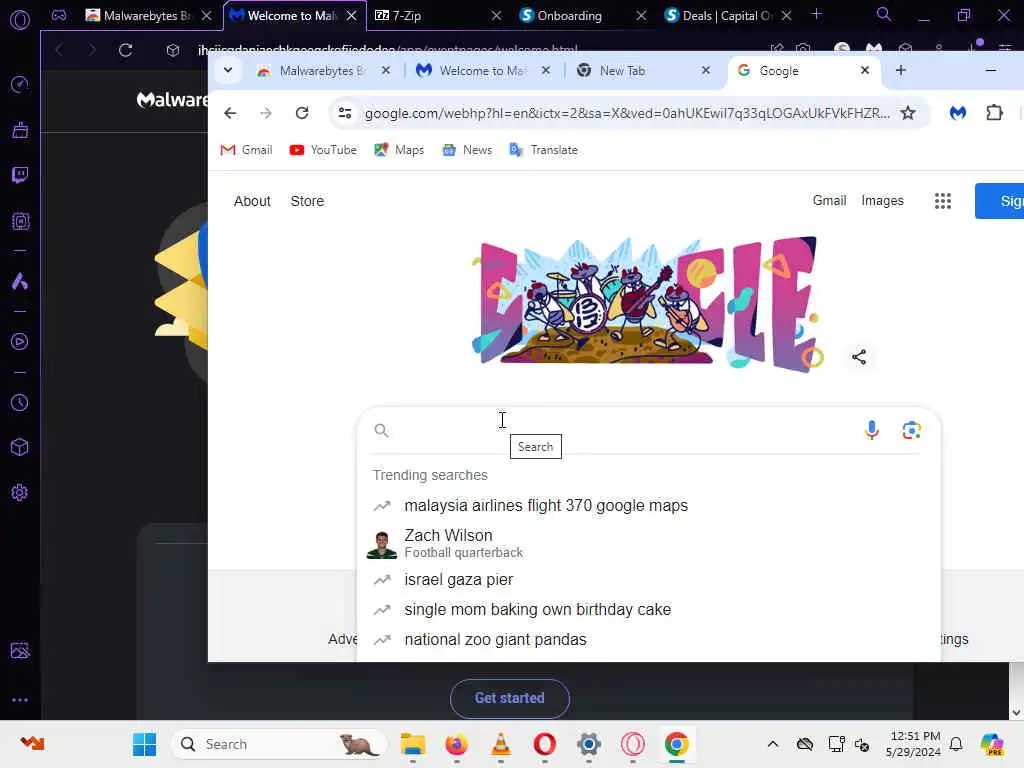Open History clock icon in Opera sidebar
The image size is (1024, 768).
(20, 402)
